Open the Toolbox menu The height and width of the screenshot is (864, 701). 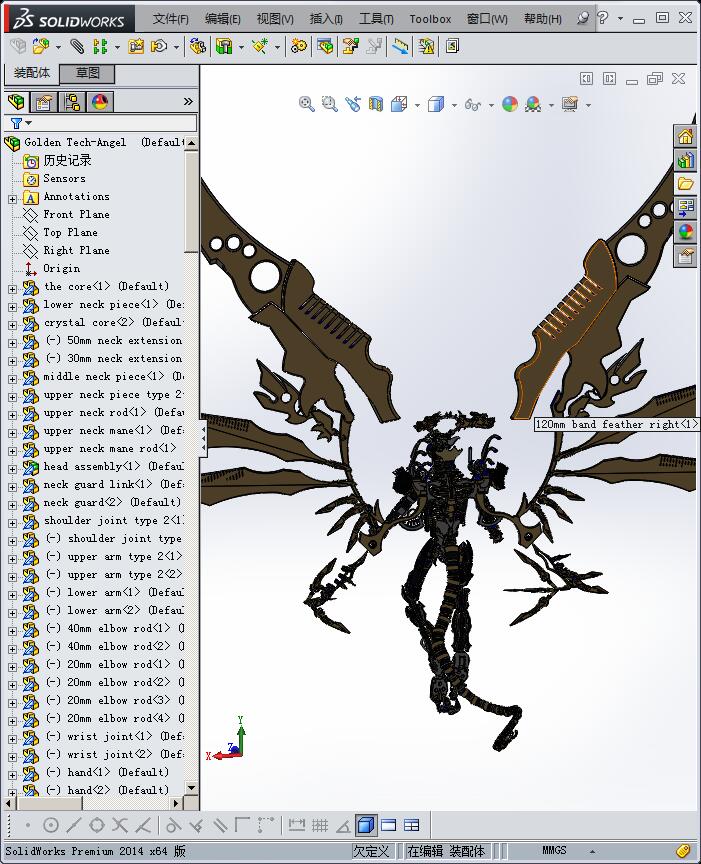[430, 19]
